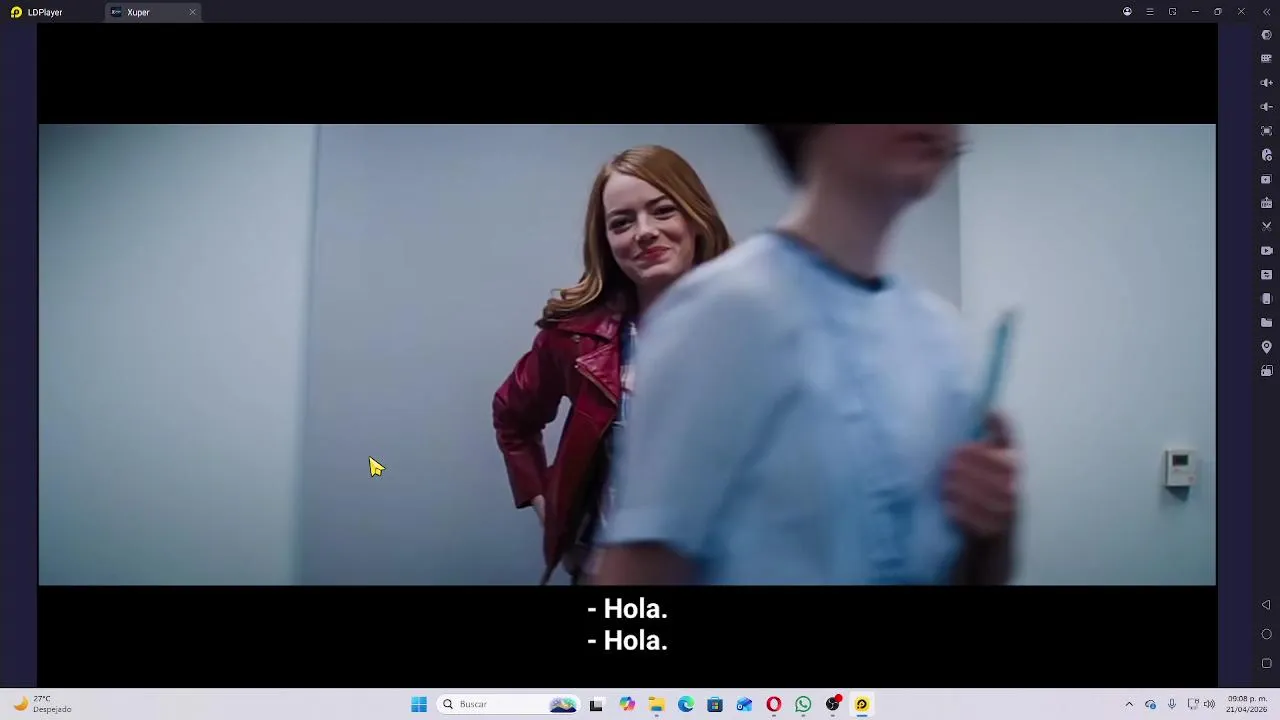Tap the Android back triangle button

coord(1266,605)
